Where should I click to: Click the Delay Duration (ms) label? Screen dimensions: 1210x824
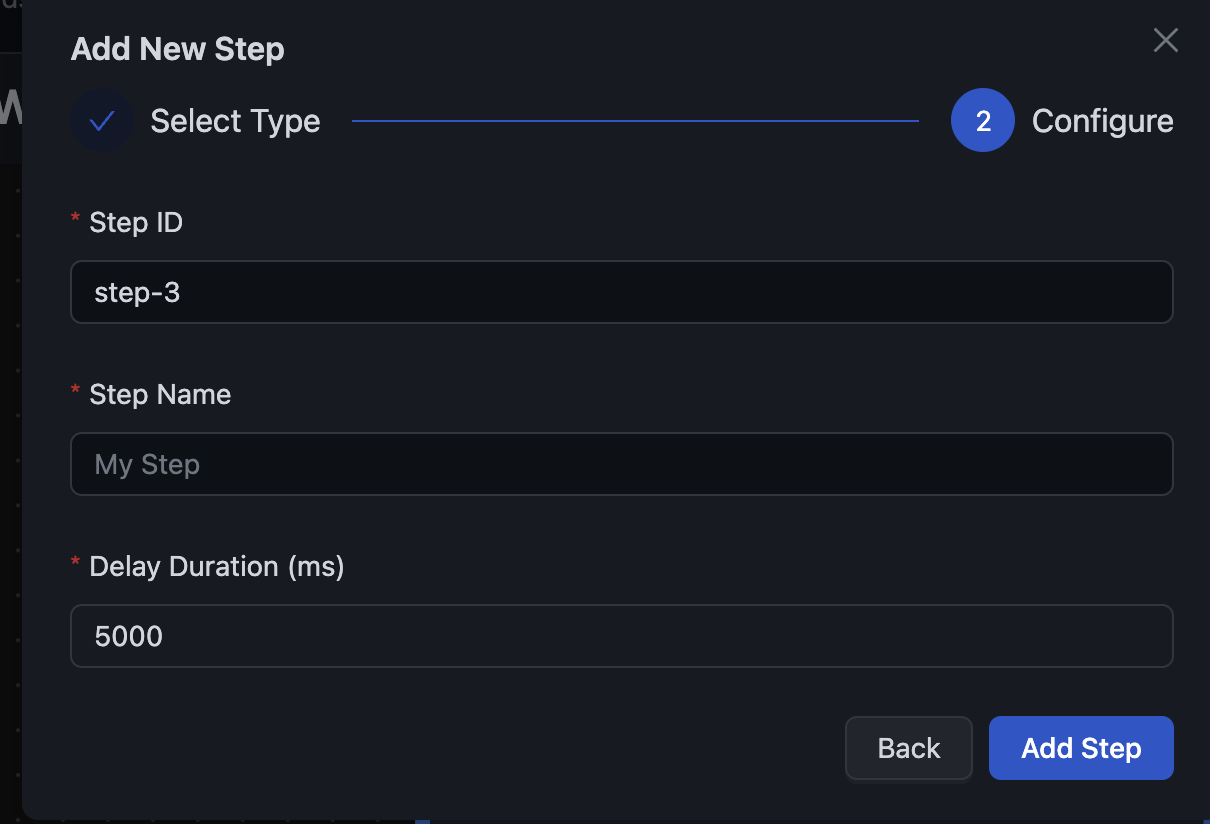click(x=216, y=566)
